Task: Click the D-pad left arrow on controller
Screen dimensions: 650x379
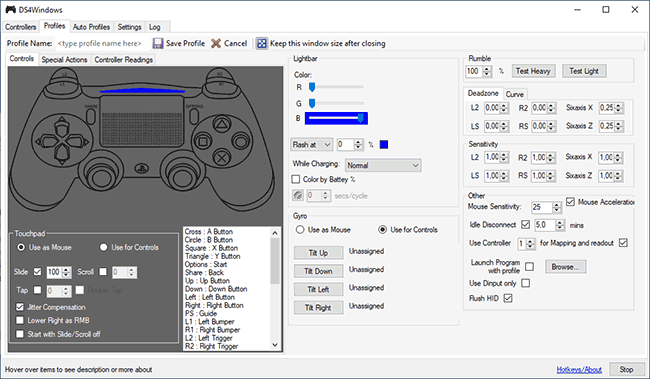Action: pos(46,141)
